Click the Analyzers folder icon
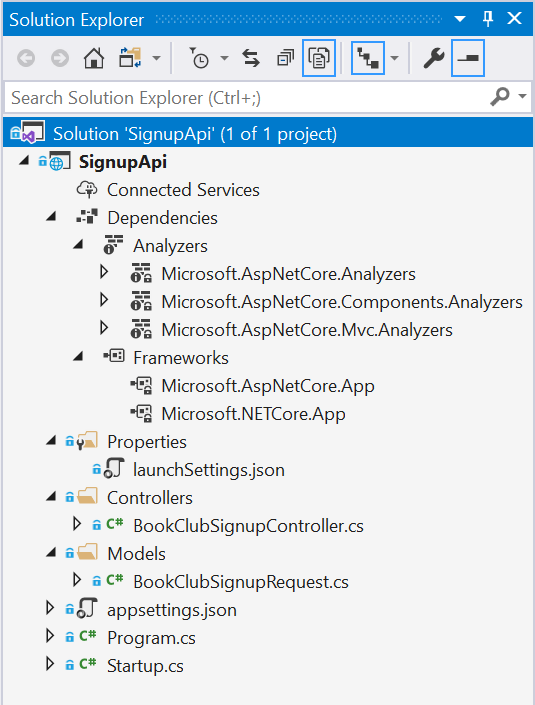535x705 pixels. click(x=113, y=245)
